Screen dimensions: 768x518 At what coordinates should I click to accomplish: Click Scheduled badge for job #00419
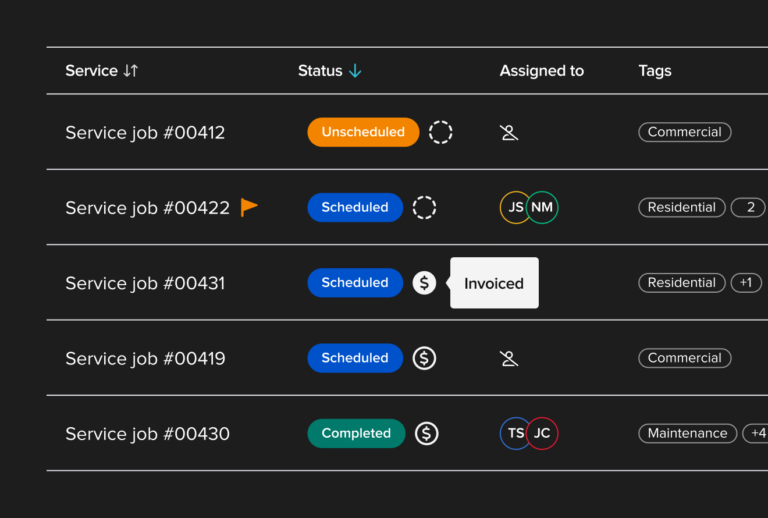point(355,358)
